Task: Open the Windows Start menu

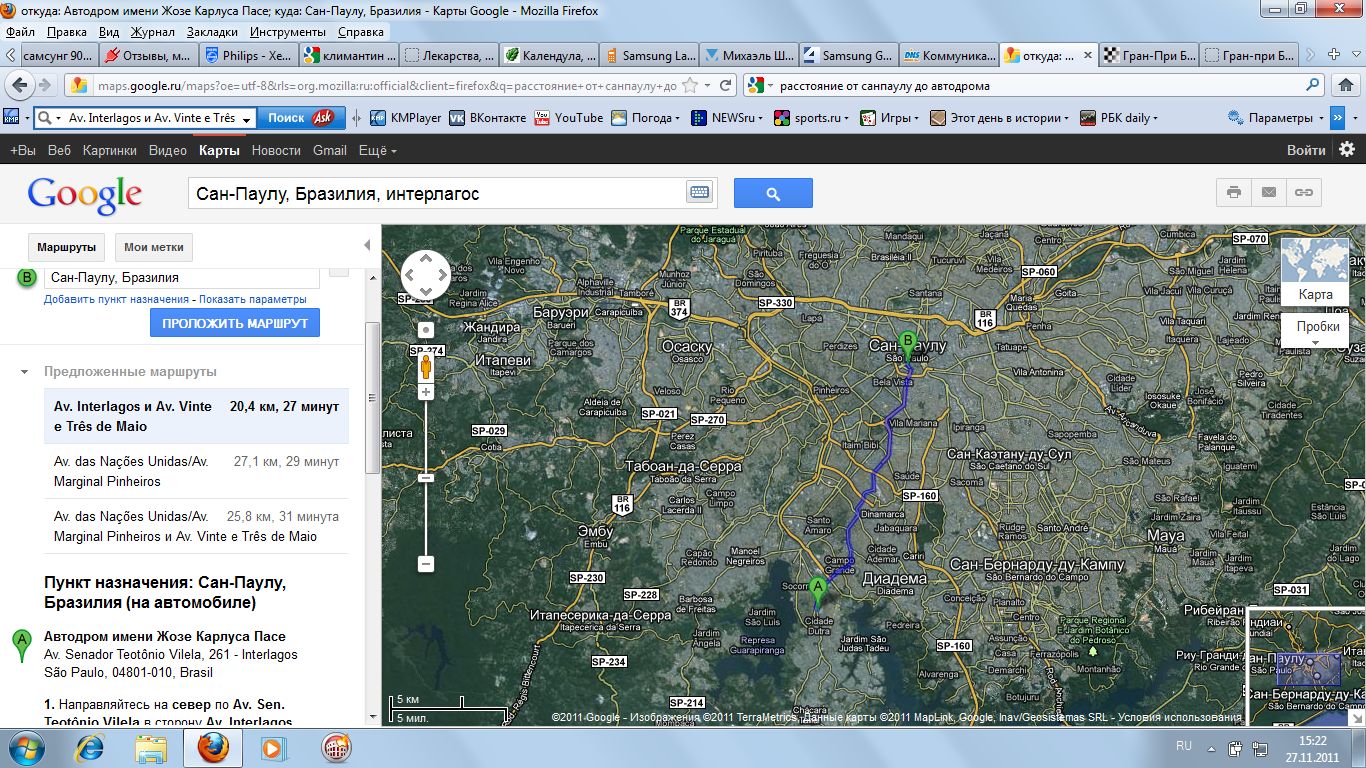Action: [25, 748]
